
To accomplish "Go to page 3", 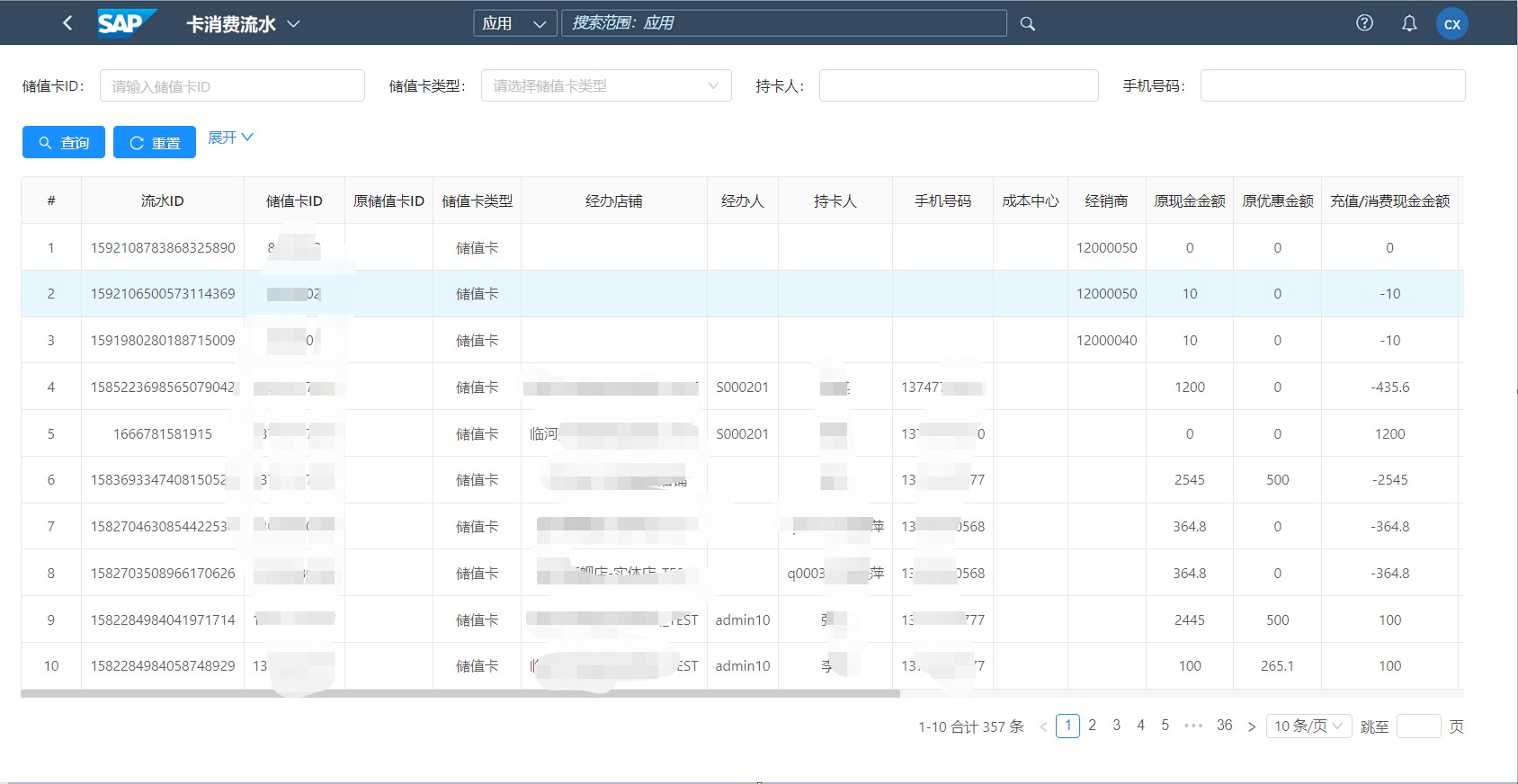I will [1116, 726].
